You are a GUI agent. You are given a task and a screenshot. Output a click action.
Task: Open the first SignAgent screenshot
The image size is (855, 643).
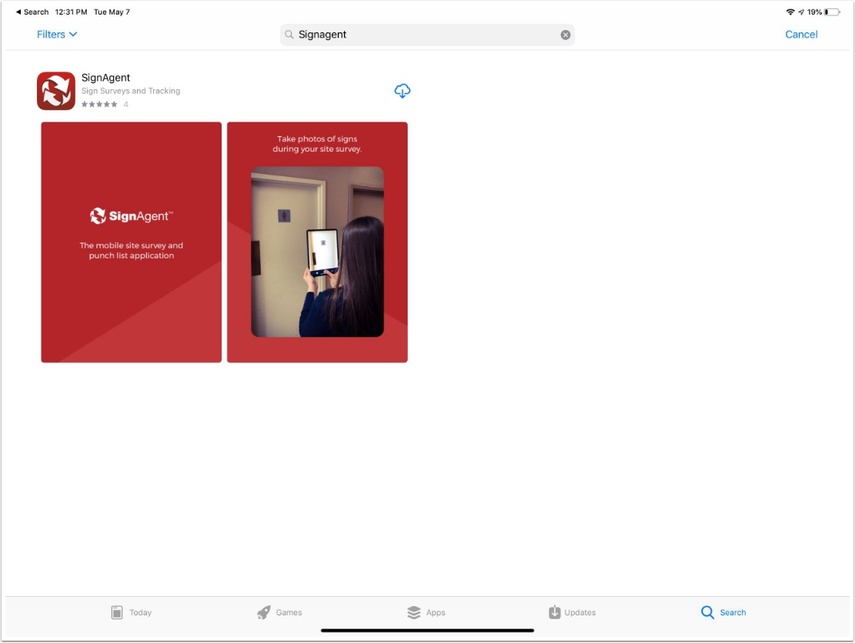pyautogui.click(x=131, y=241)
